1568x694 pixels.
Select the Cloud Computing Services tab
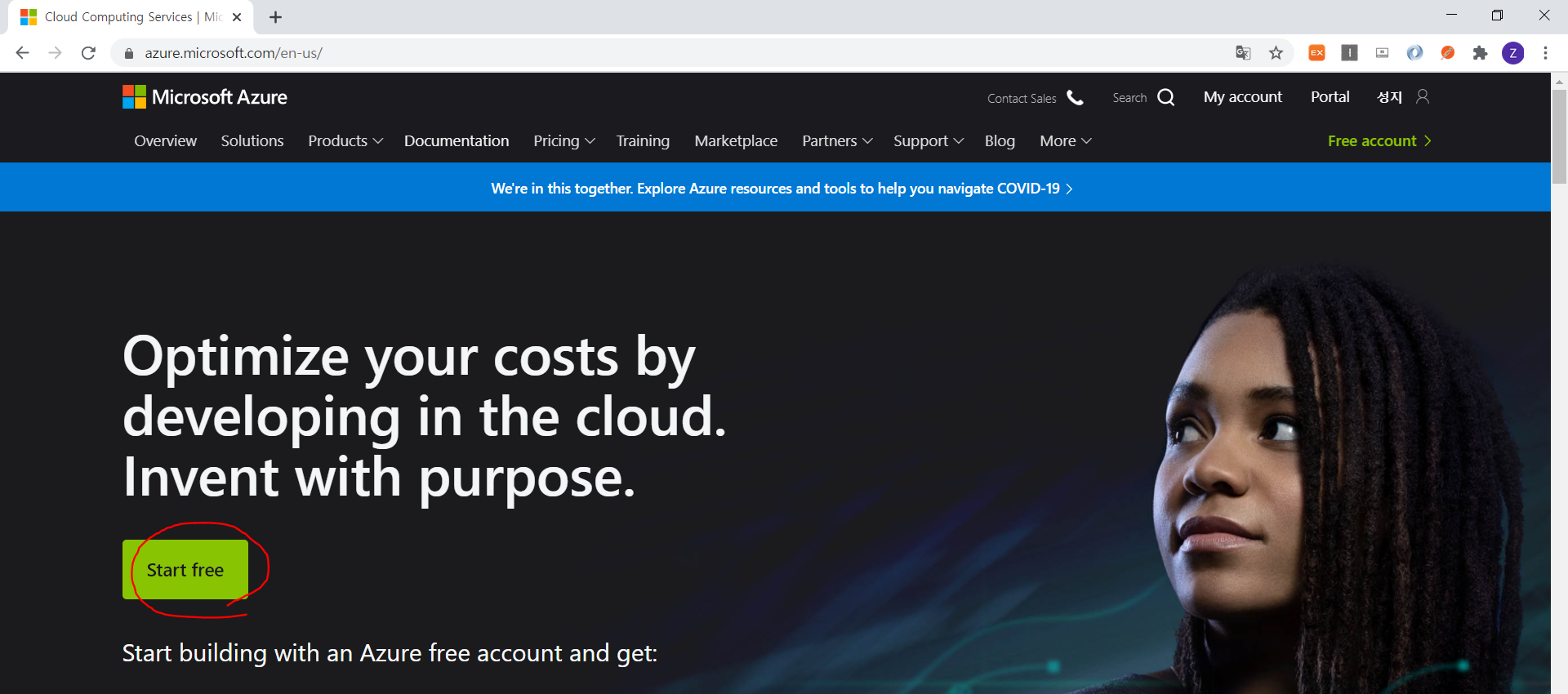131,17
